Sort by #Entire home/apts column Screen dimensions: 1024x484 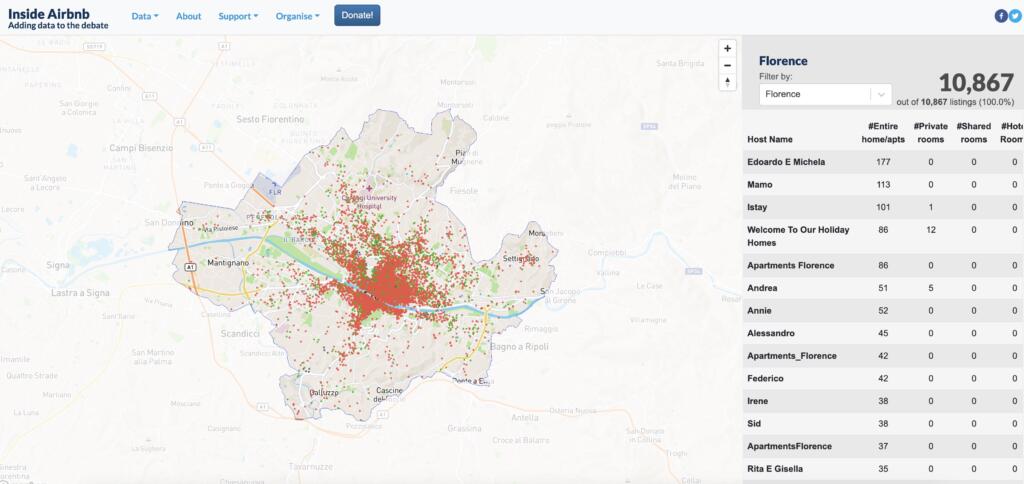pos(882,133)
